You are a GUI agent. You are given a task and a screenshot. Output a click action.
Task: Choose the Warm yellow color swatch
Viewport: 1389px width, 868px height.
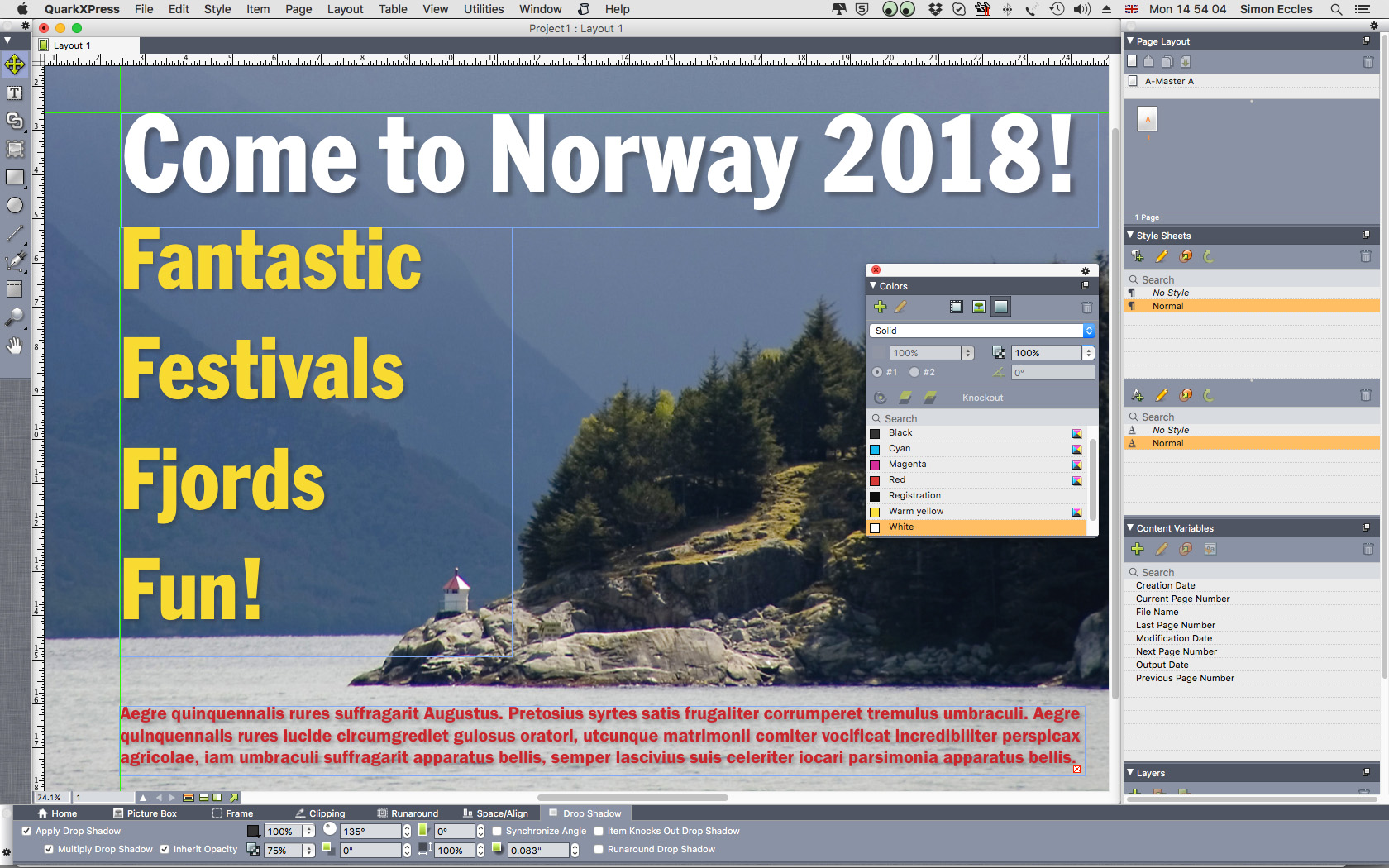pyautogui.click(x=915, y=512)
